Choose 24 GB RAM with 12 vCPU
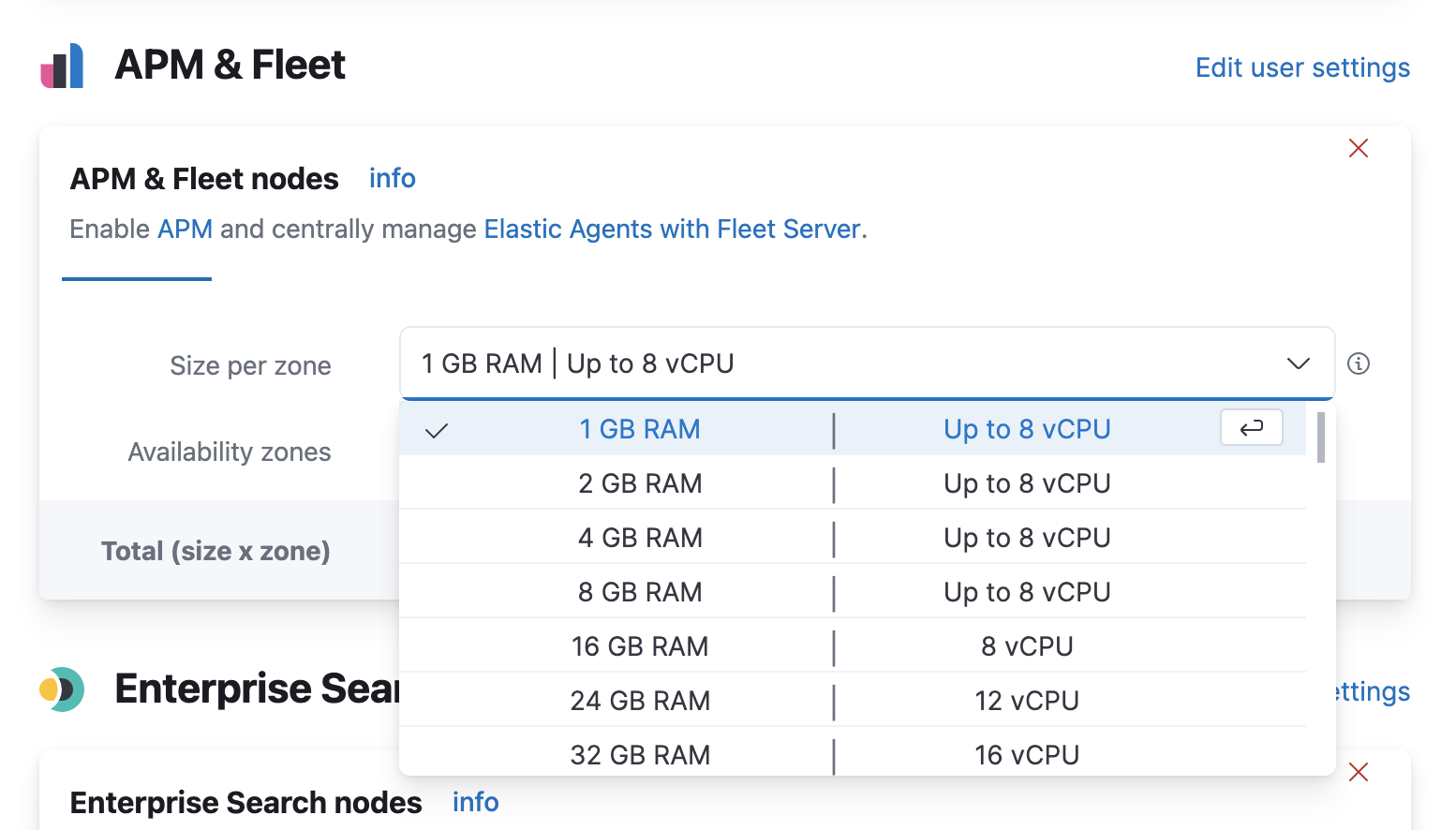The height and width of the screenshot is (830, 1456). point(640,701)
